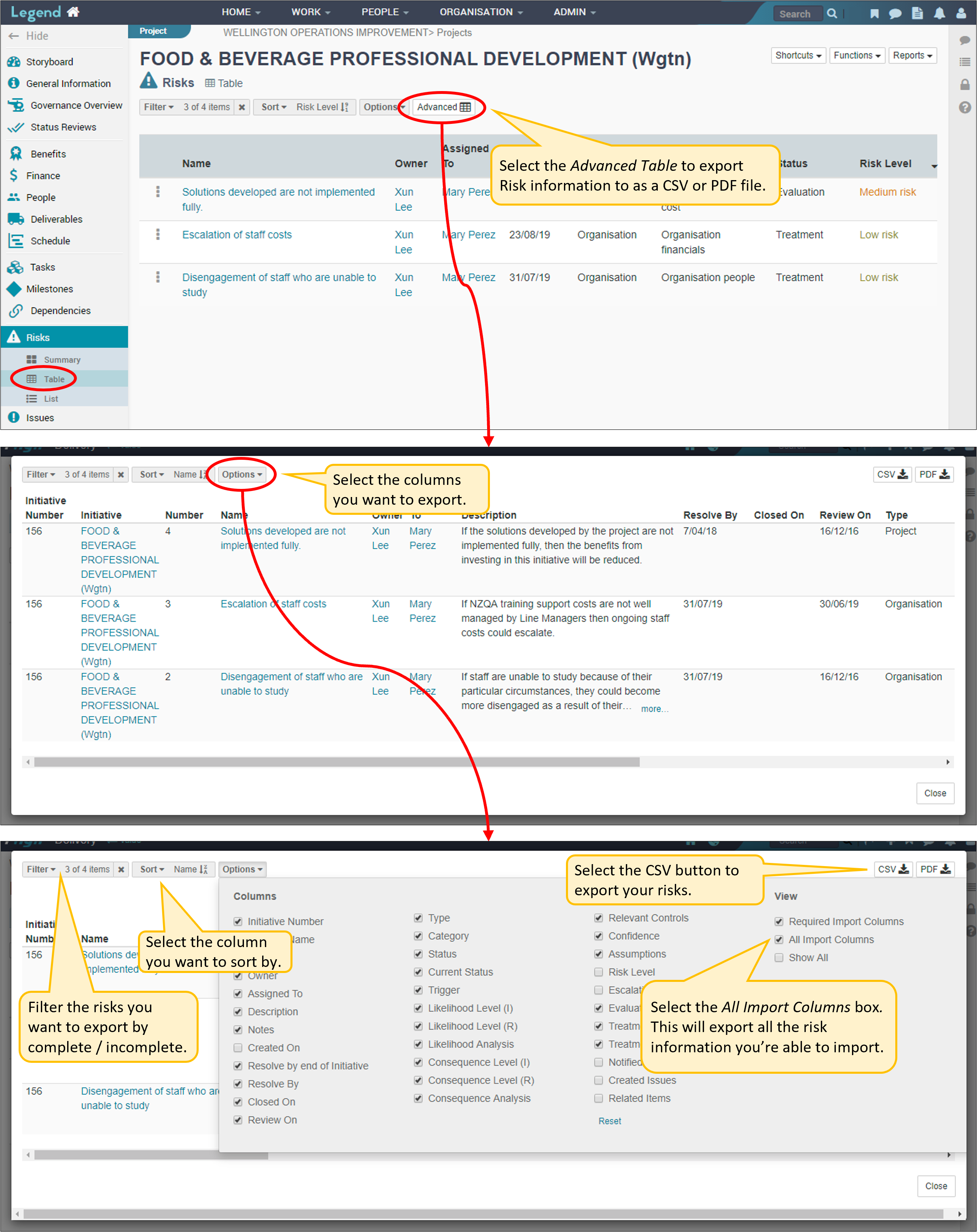Enable the Show All checkbox
Screen dimensions: 977x1232
pos(779,958)
